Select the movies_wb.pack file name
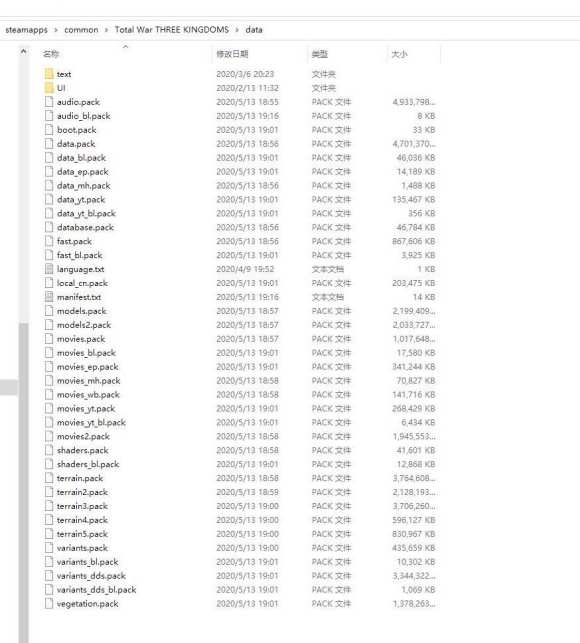 tap(88, 394)
